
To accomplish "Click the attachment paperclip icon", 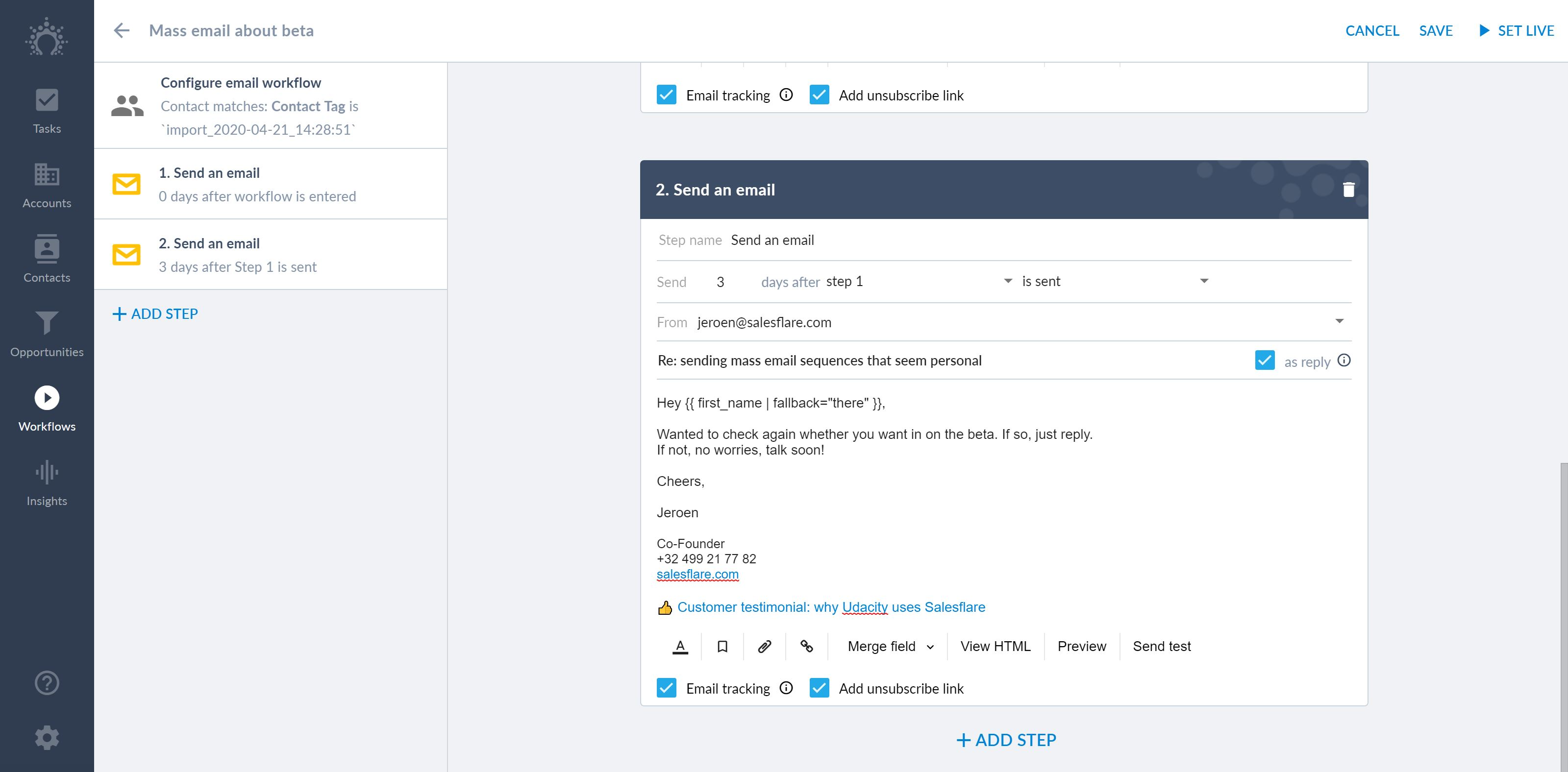I will tap(765, 646).
